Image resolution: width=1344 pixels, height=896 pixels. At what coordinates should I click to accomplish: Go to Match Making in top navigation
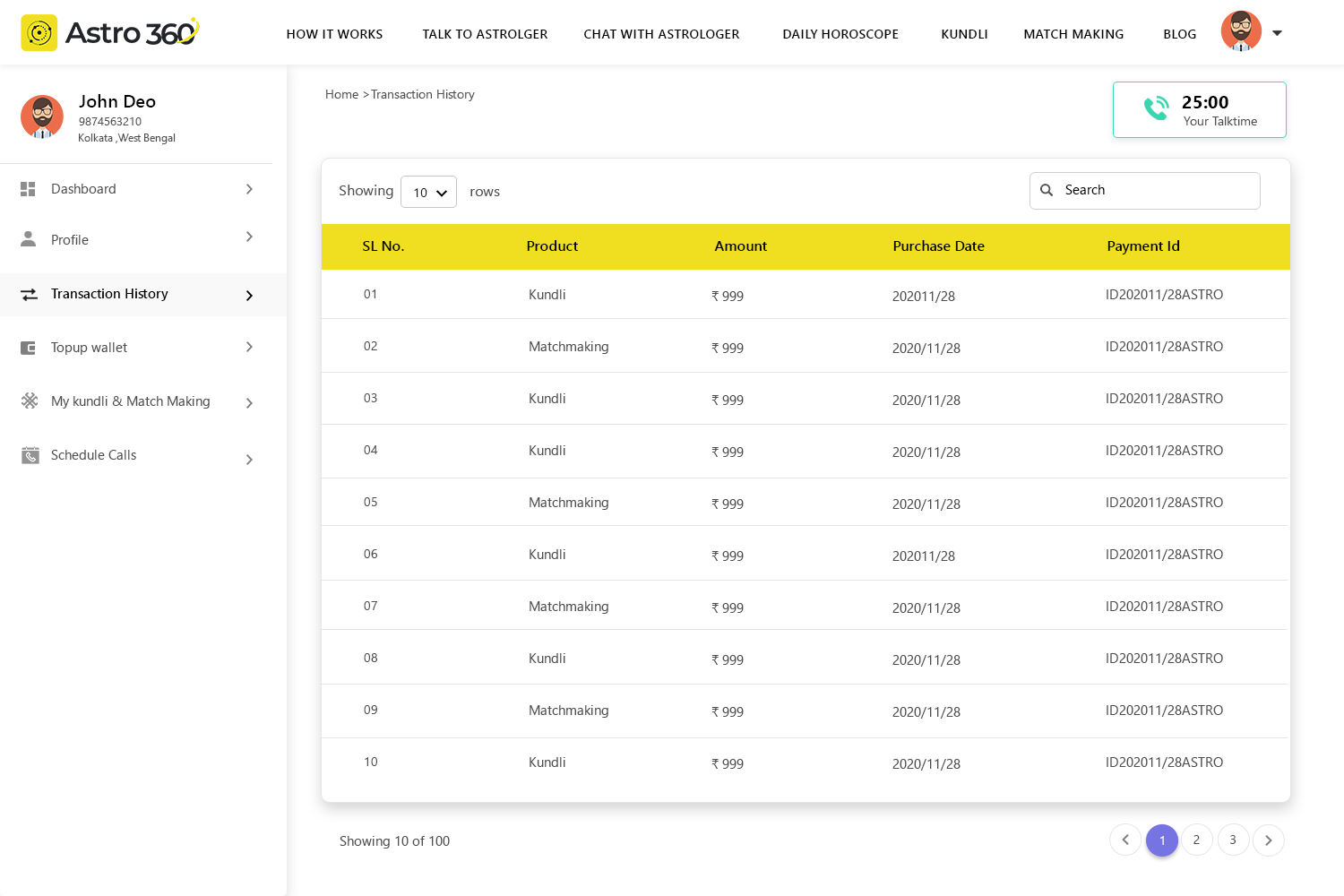point(1073,34)
